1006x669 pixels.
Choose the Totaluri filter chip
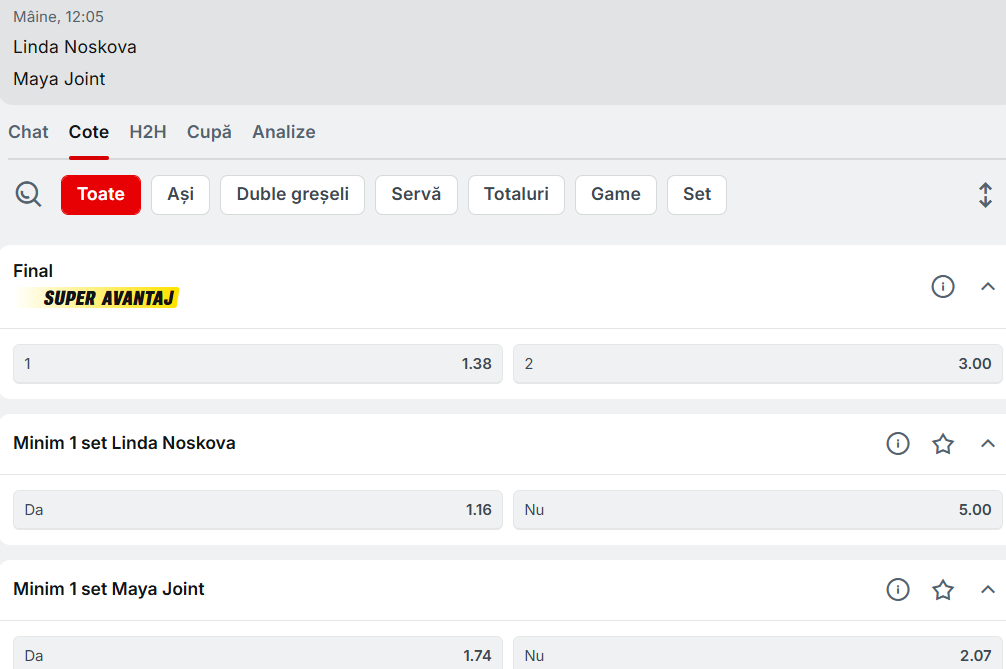click(x=516, y=194)
